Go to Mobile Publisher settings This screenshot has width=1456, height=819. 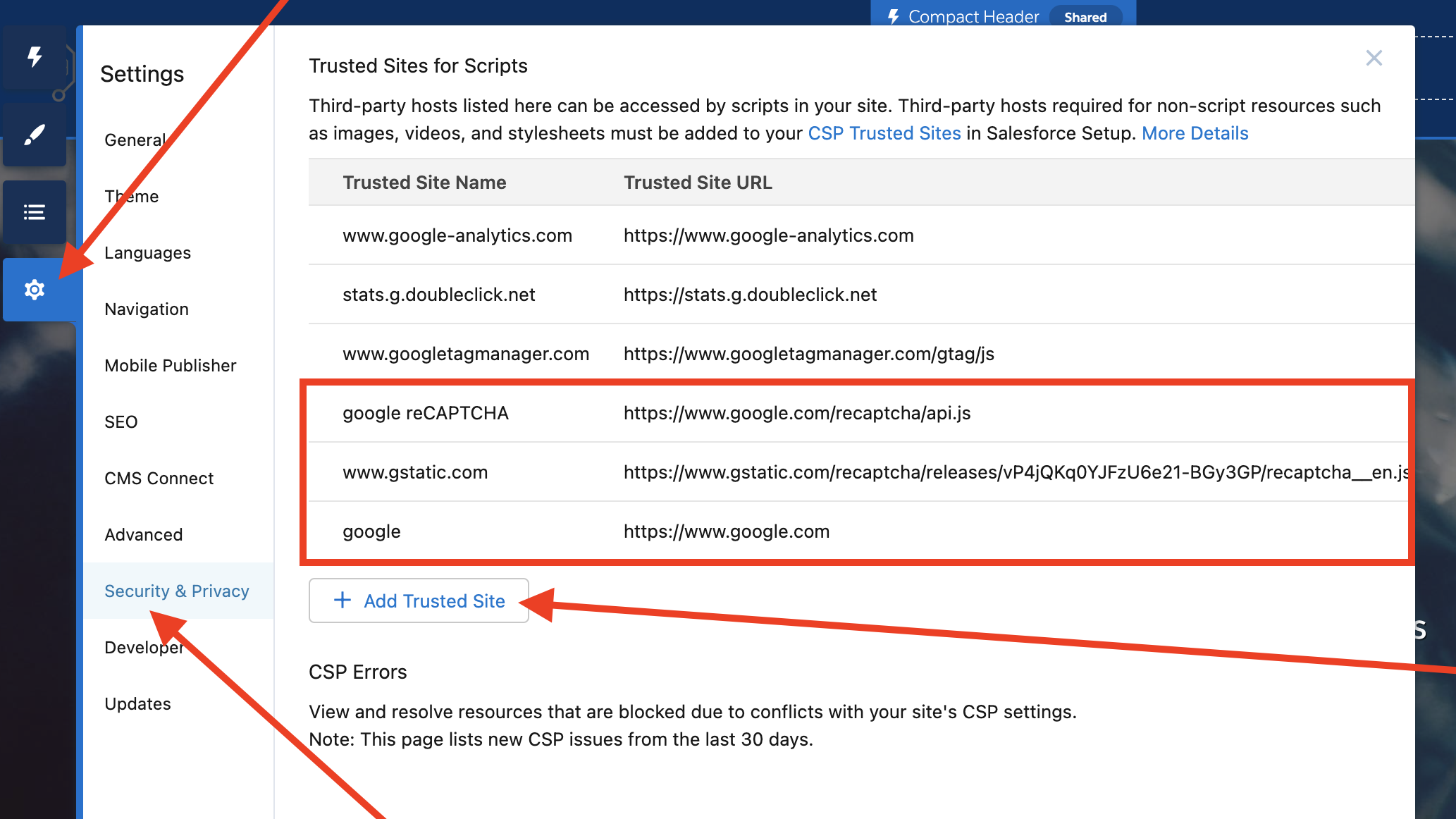[x=170, y=365]
